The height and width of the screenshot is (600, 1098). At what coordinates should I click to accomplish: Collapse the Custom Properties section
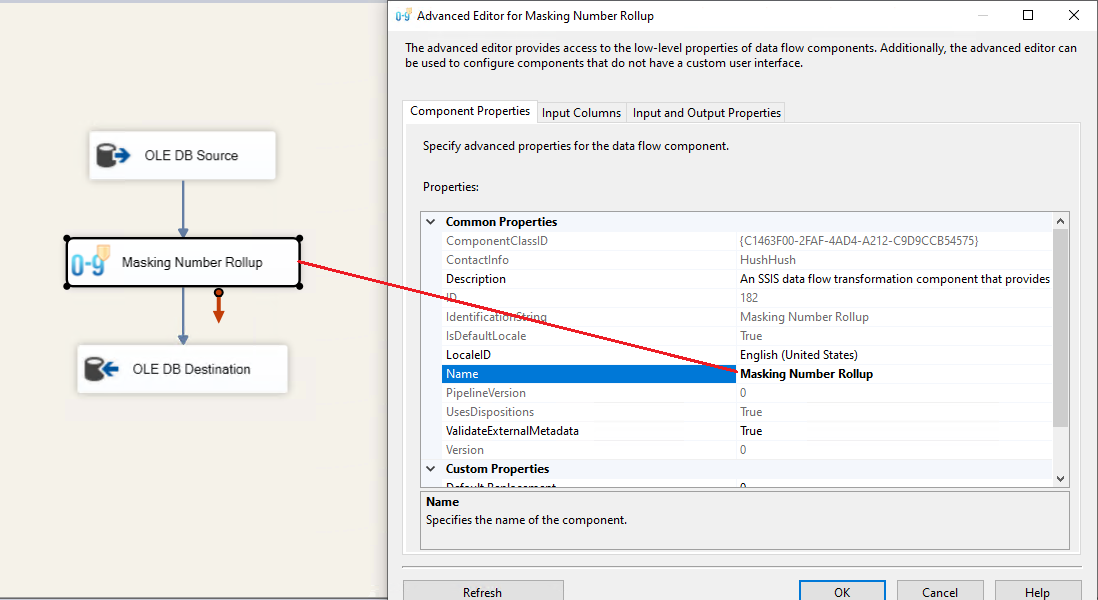click(431, 469)
